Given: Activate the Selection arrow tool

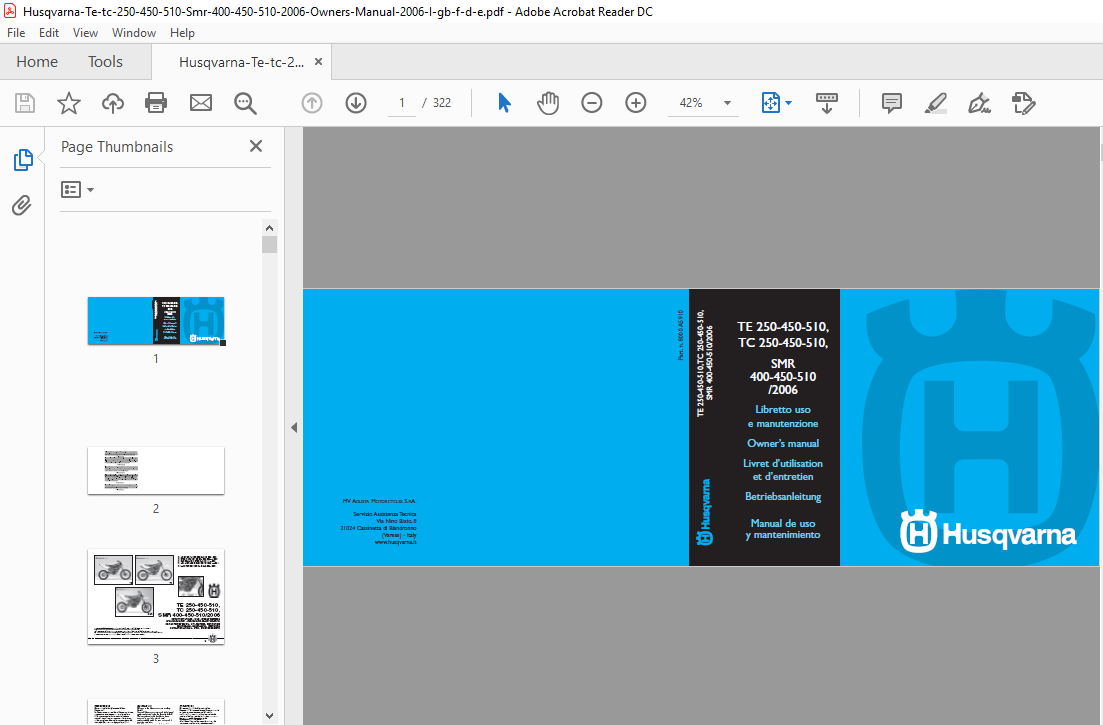Looking at the screenshot, I should 504,103.
